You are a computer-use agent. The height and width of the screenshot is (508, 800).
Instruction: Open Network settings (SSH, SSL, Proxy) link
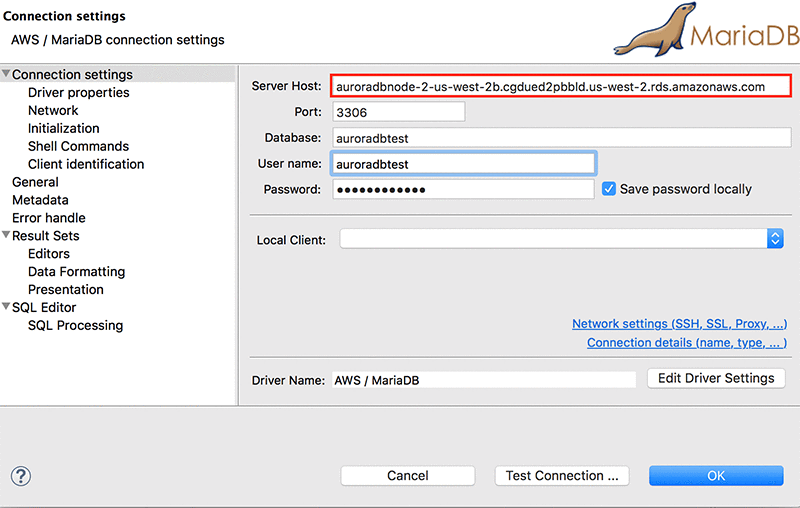[x=680, y=323]
